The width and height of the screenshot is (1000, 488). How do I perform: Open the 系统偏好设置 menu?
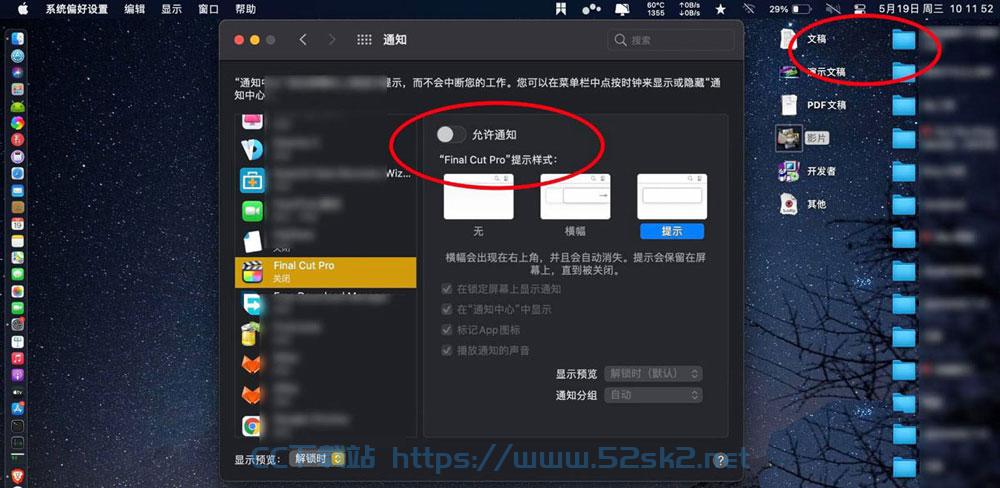(77, 9)
